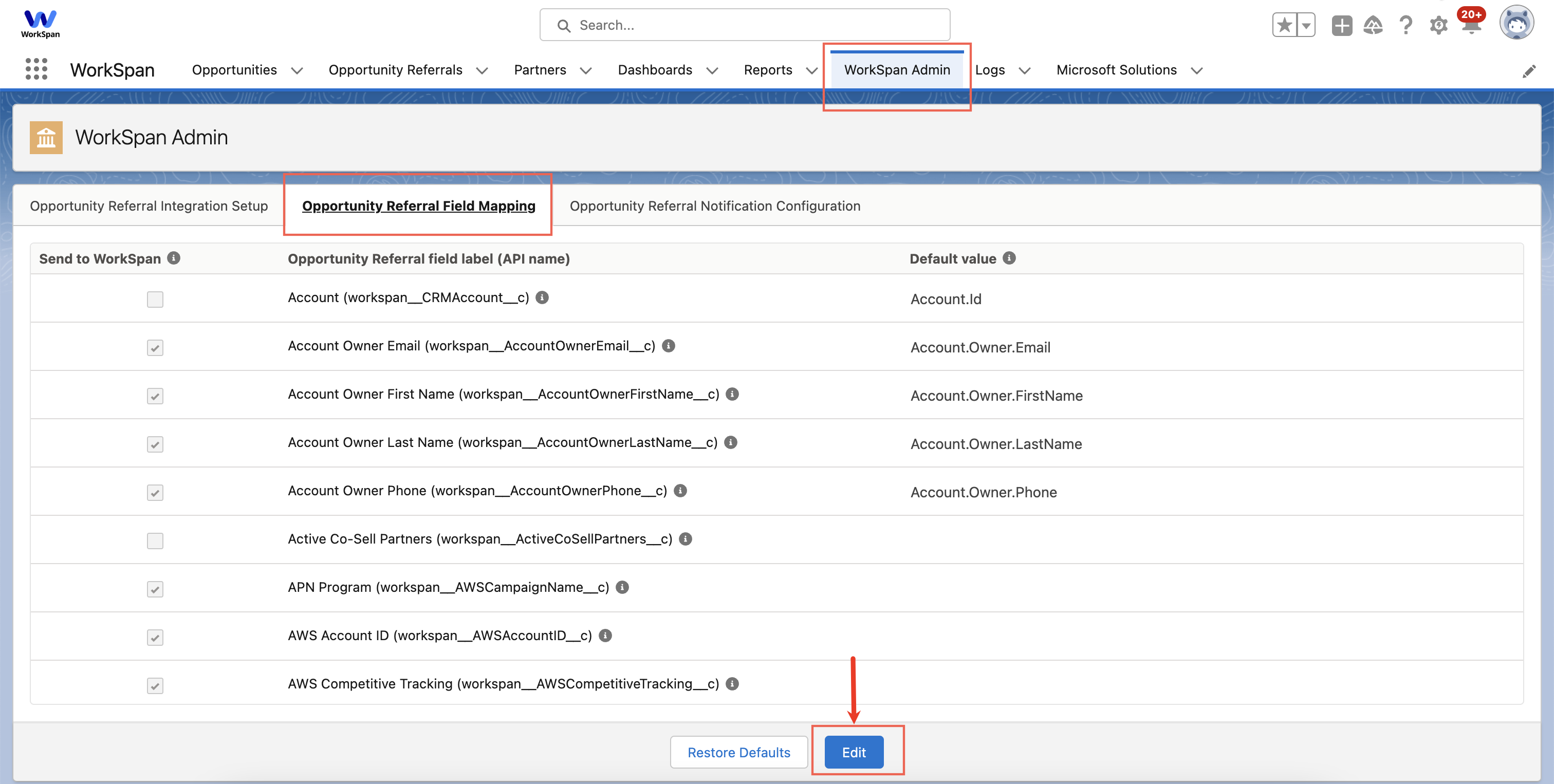Click info icon for Account Owner Phone field
Viewport: 1554px width, 784px height.
coord(680,490)
